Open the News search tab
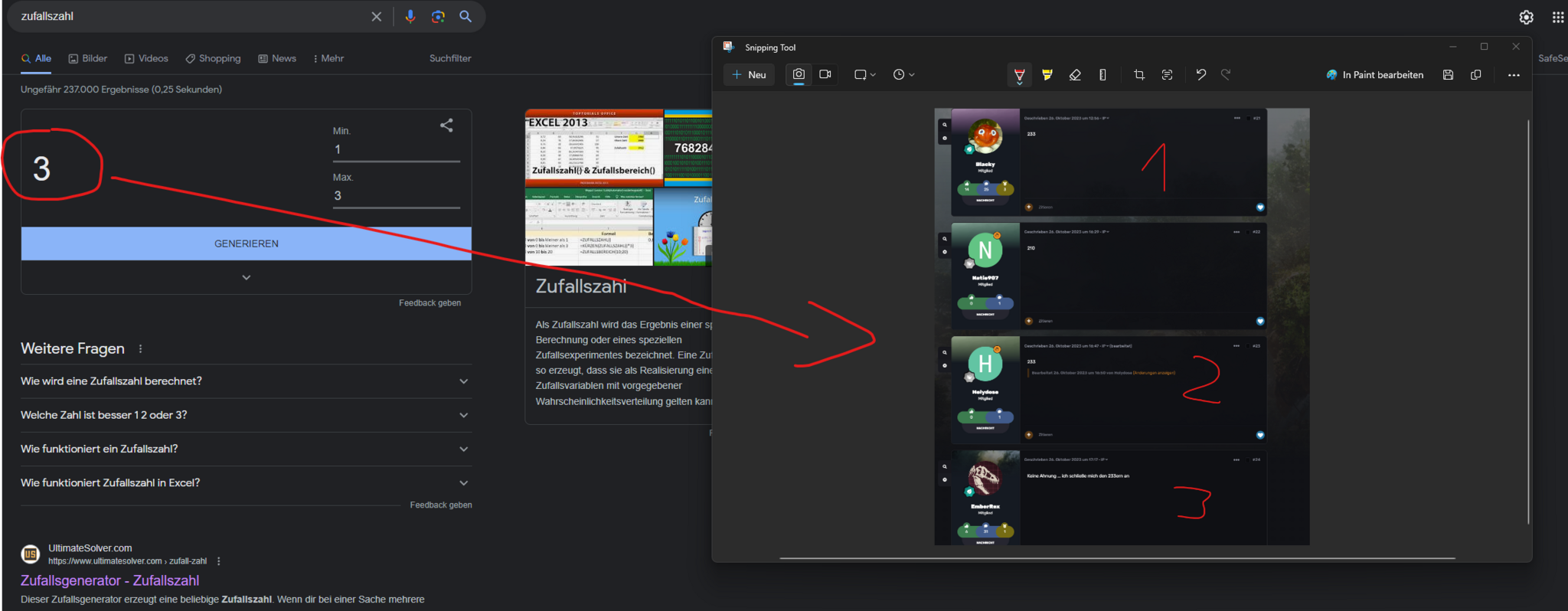This screenshot has height=611, width=1568. [277, 59]
